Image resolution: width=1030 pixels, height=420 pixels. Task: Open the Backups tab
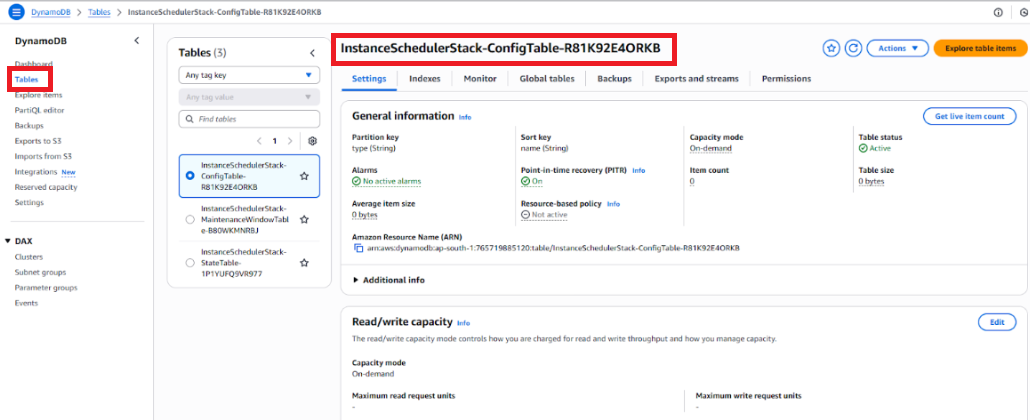pos(614,78)
